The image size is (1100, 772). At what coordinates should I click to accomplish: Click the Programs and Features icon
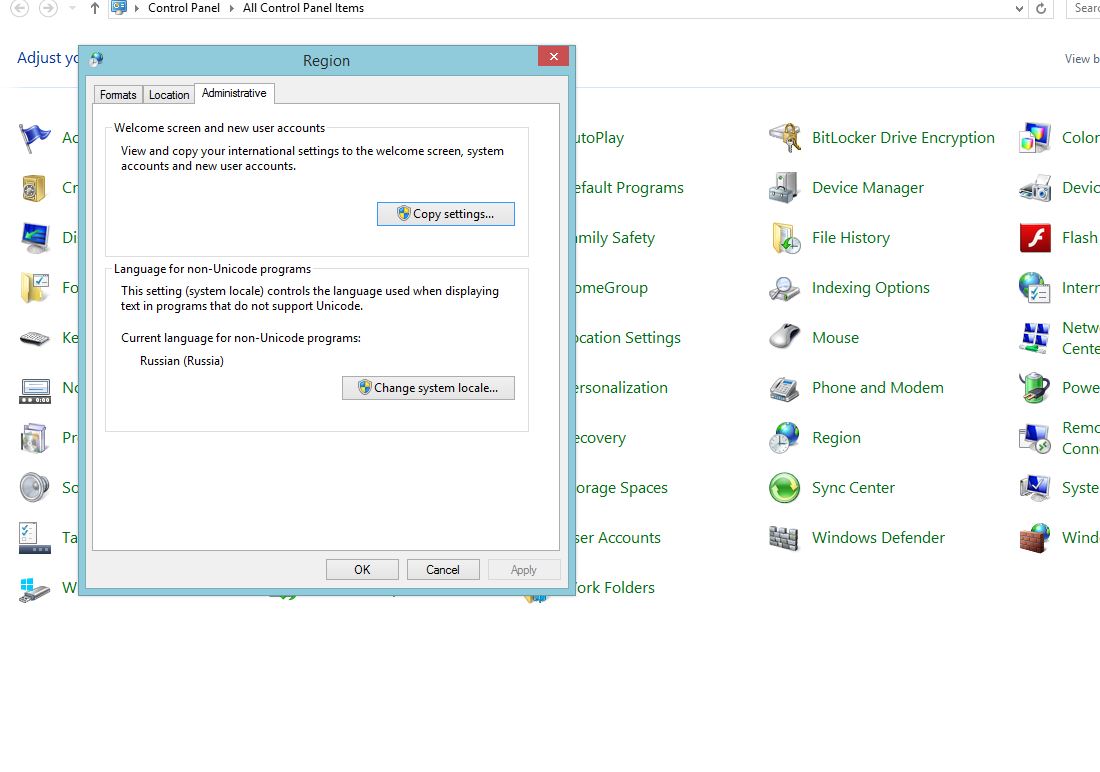pyautogui.click(x=34, y=438)
